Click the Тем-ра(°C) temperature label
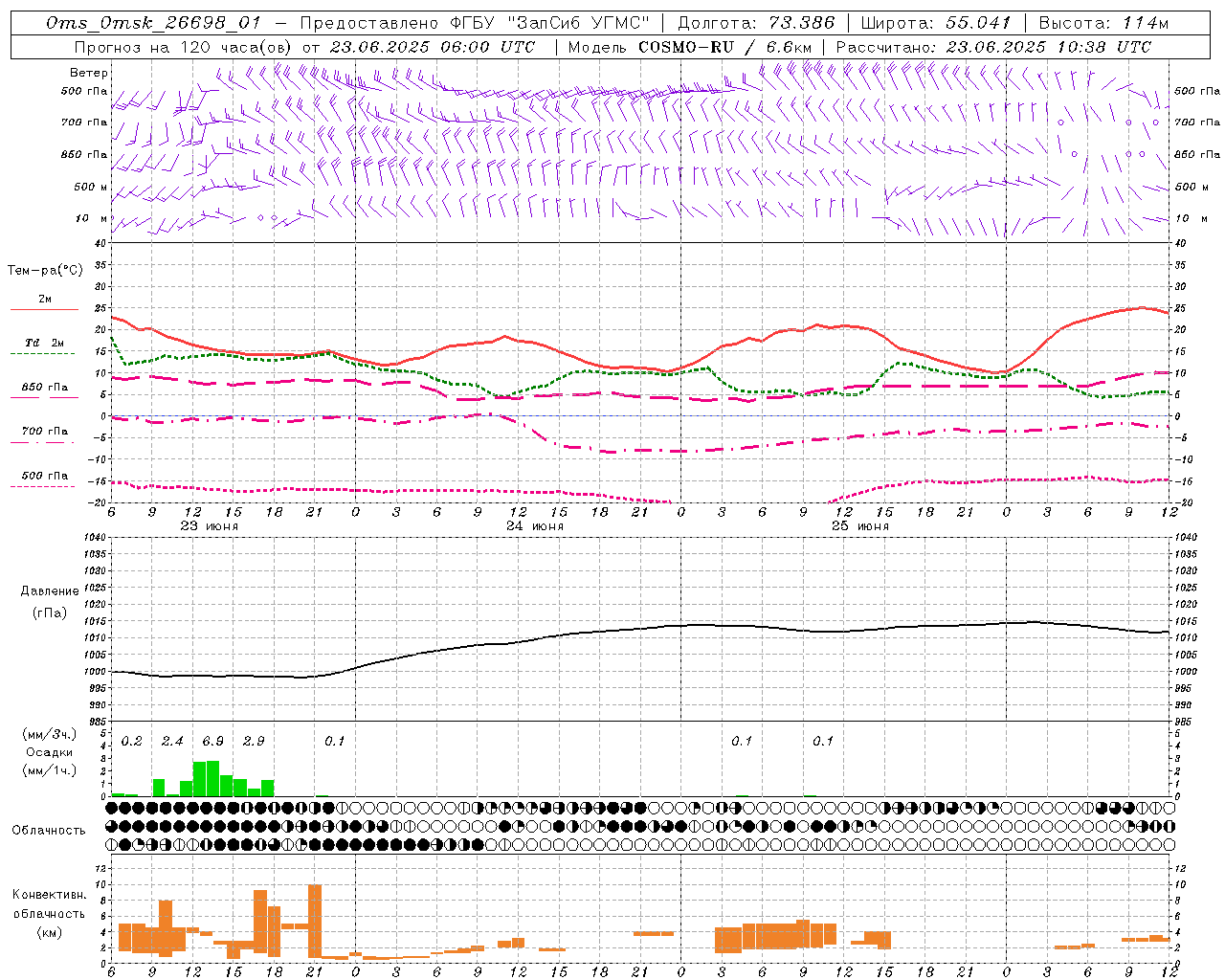The height and width of the screenshot is (980, 1225). tap(45, 271)
